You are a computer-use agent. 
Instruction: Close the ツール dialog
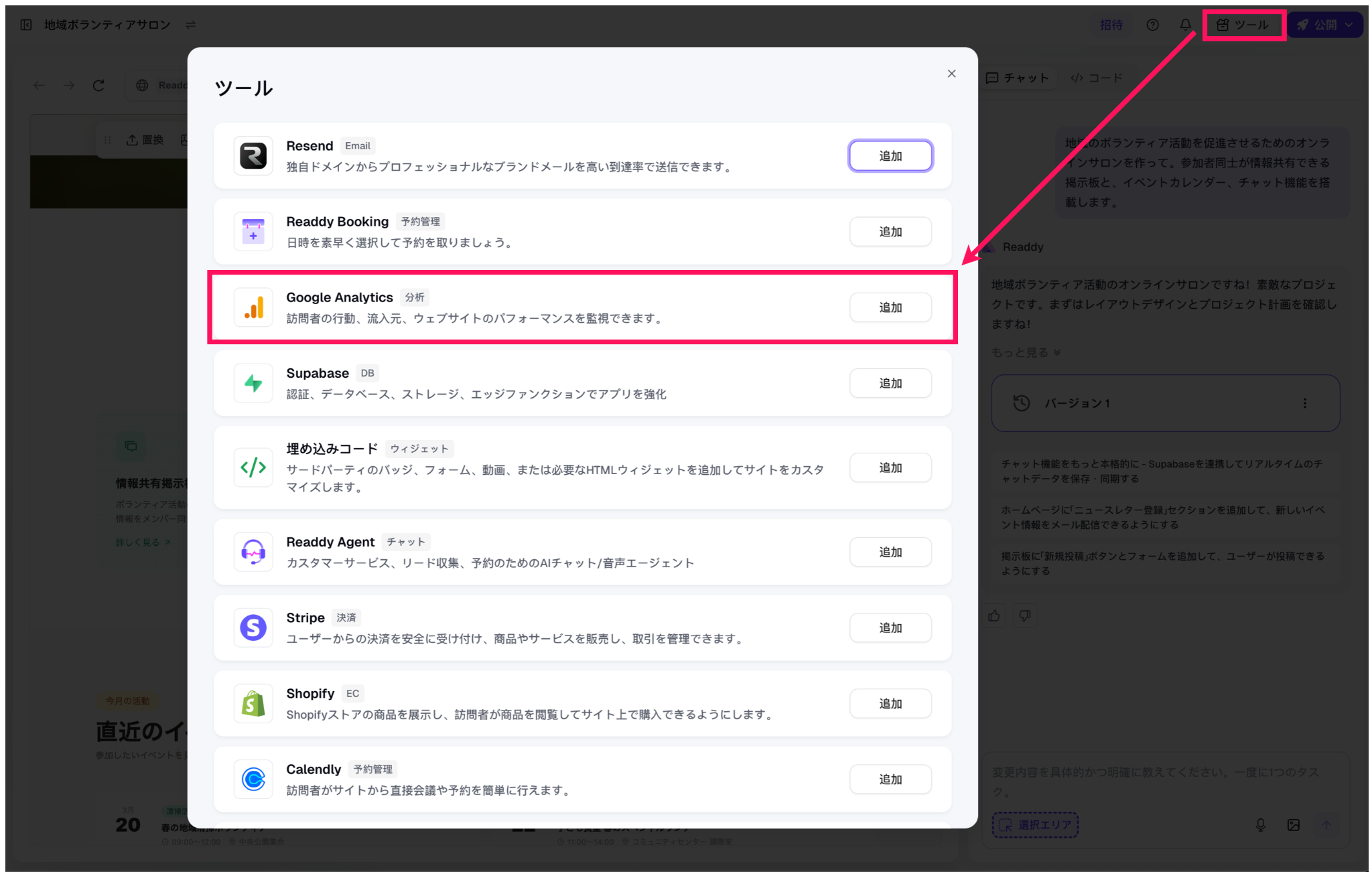click(951, 74)
